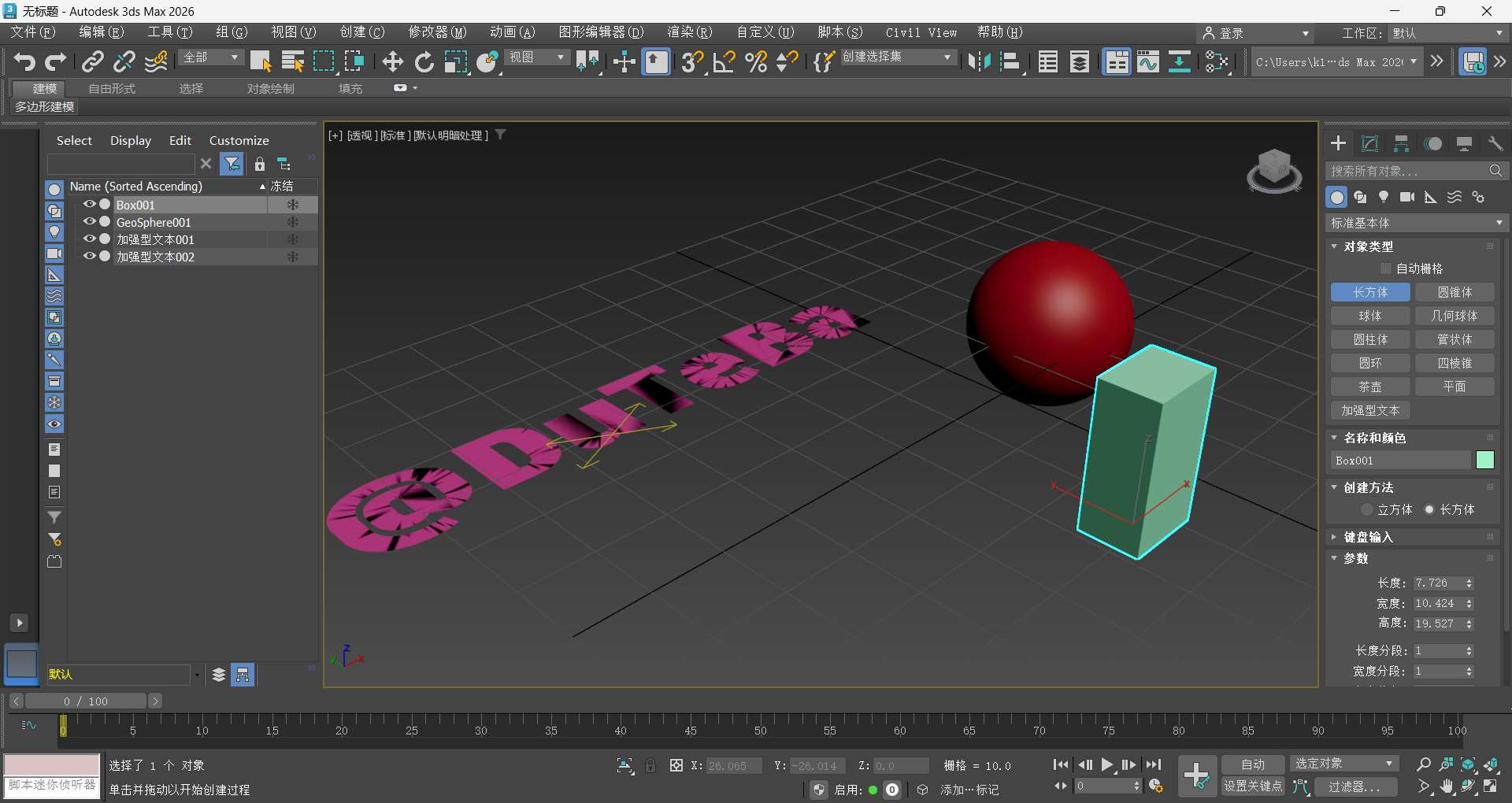Click the 自动 auto key button
Viewport: 1512px width, 803px height.
pyautogui.click(x=1253, y=764)
